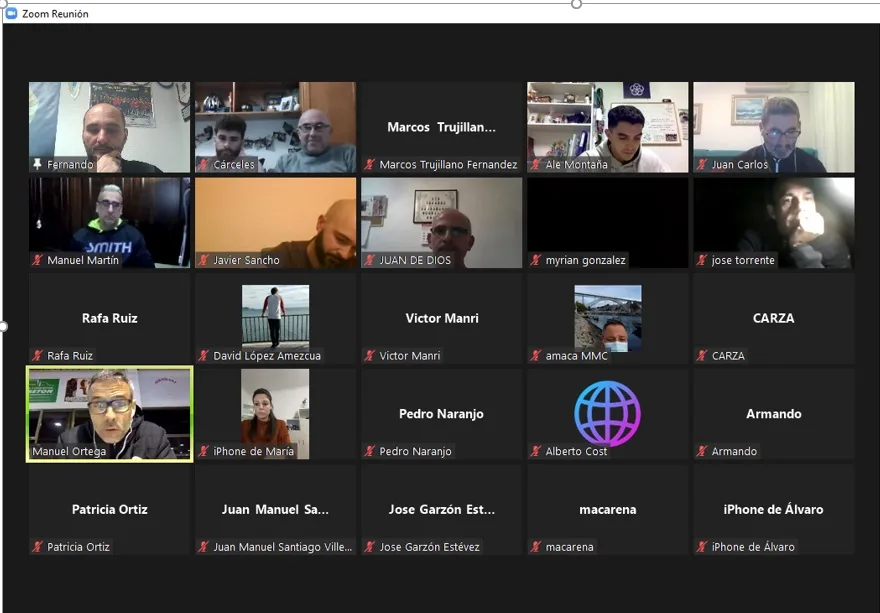
Task: Click the Zoom logo in title bar
Action: (x=11, y=14)
